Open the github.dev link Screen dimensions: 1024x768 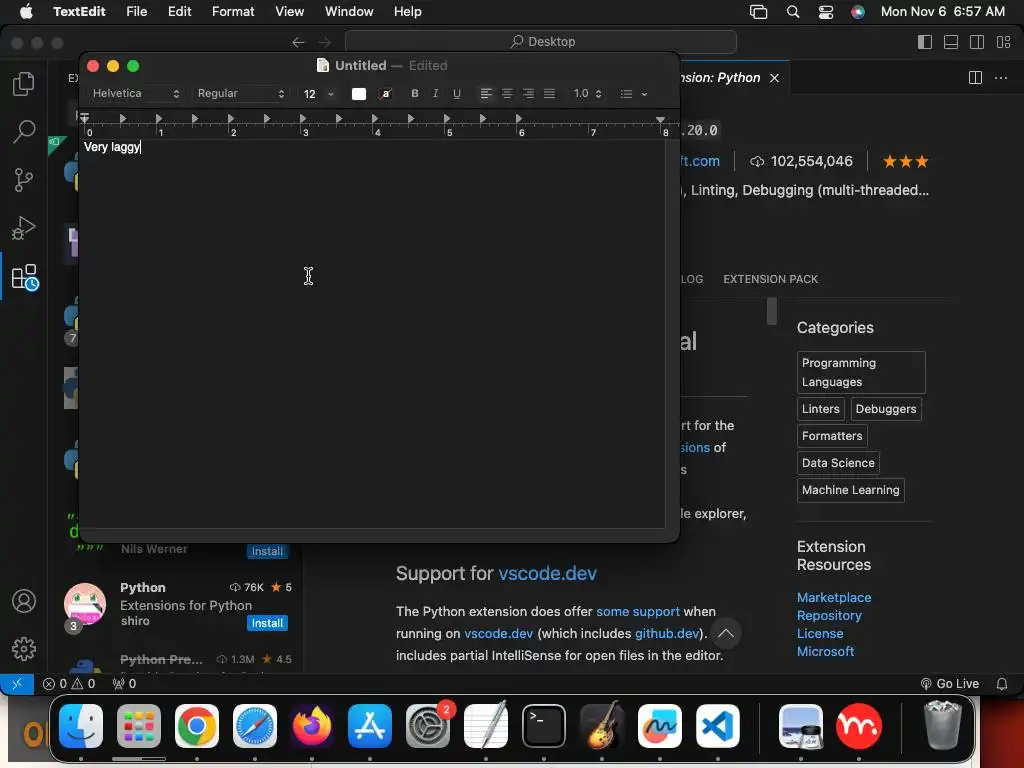[667, 633]
